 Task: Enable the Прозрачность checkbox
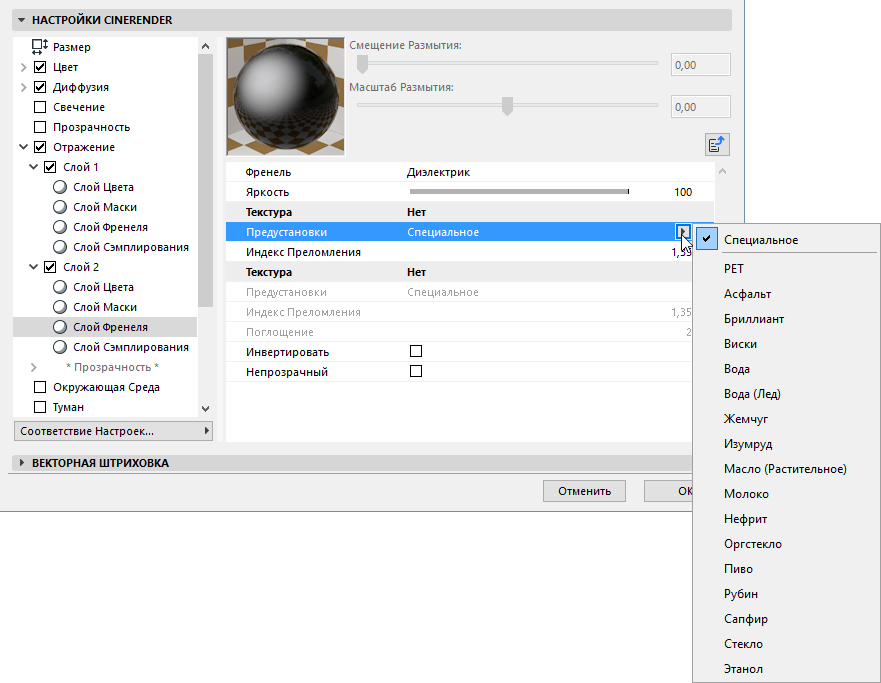(40, 127)
